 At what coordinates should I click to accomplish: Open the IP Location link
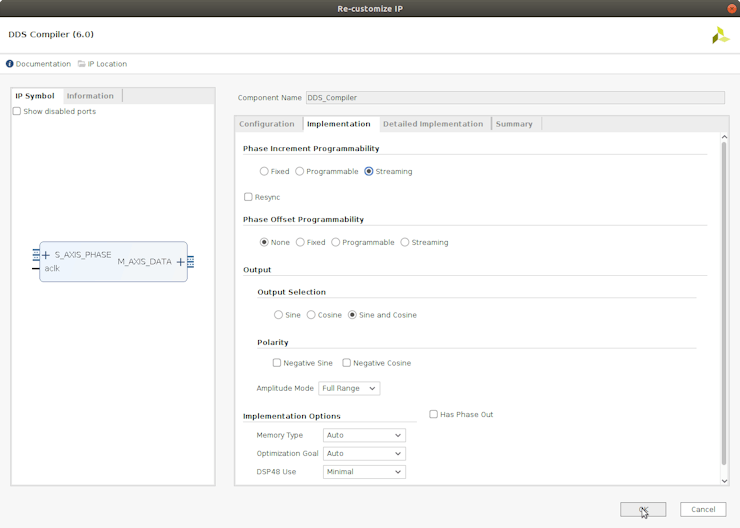[x=107, y=64]
